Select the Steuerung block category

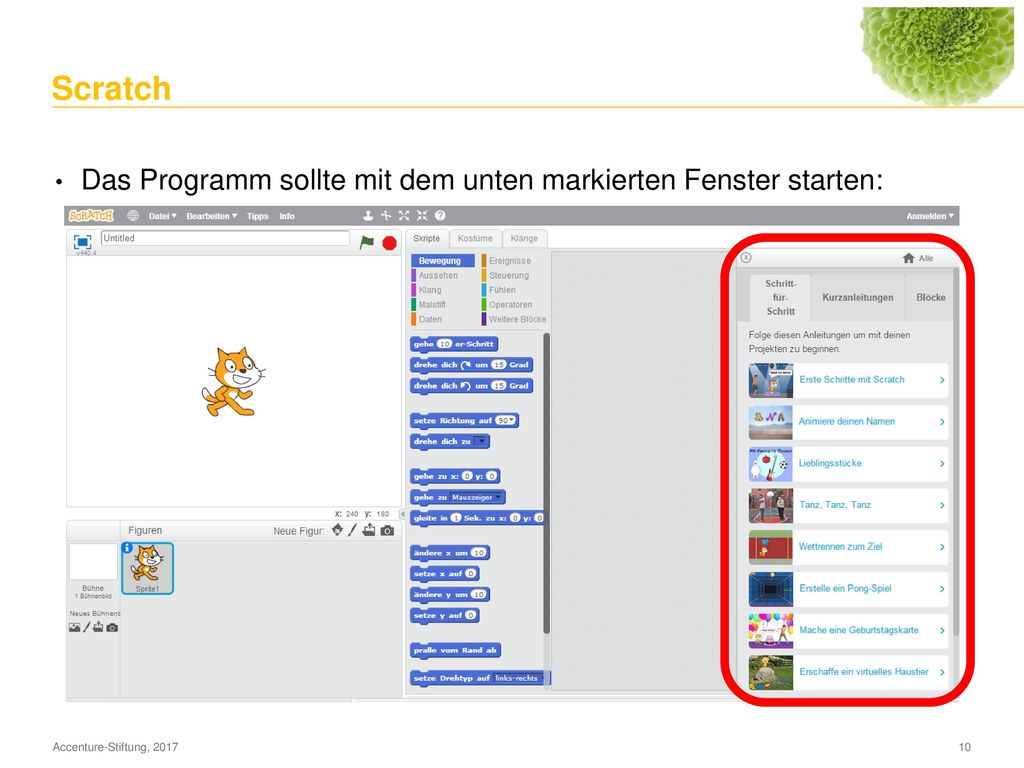pos(509,276)
